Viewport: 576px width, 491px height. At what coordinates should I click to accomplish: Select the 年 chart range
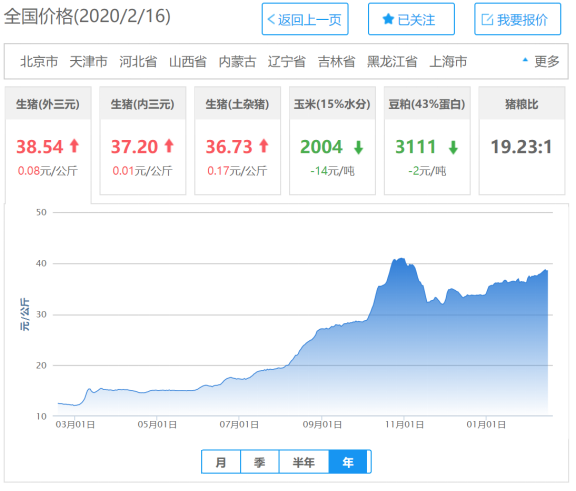tap(348, 462)
